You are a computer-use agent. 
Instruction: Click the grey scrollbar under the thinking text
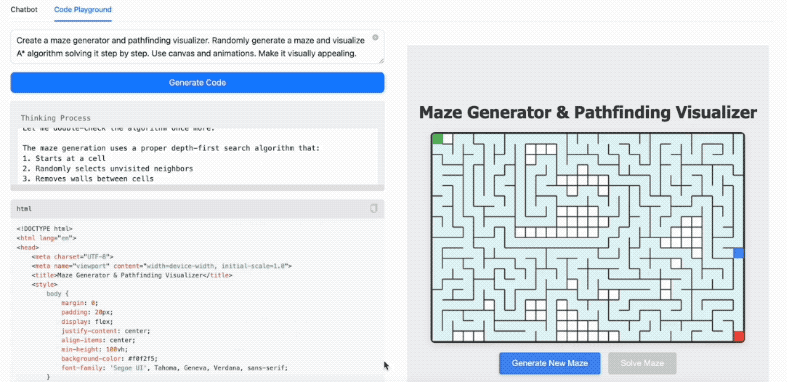coord(197,188)
